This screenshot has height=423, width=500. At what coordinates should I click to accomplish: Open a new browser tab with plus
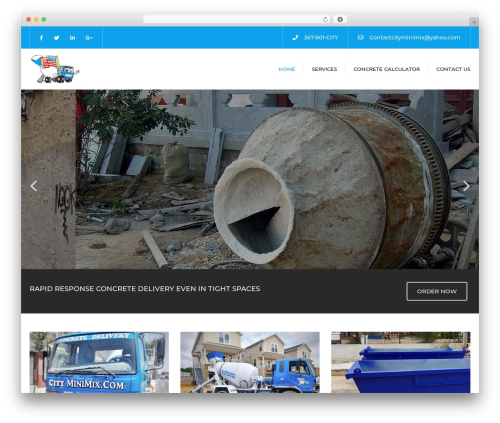click(x=474, y=22)
